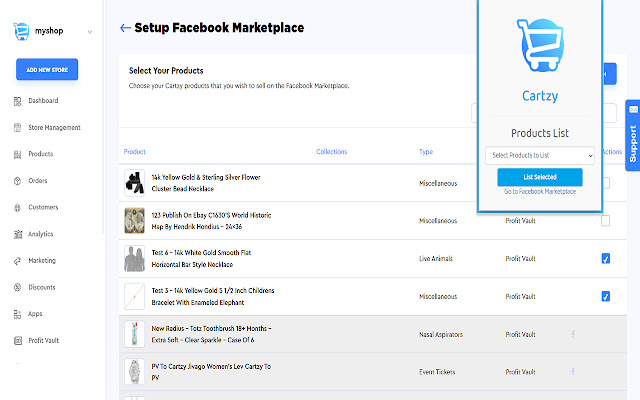
Task: Sort by the Collections column header
Action: (x=331, y=152)
